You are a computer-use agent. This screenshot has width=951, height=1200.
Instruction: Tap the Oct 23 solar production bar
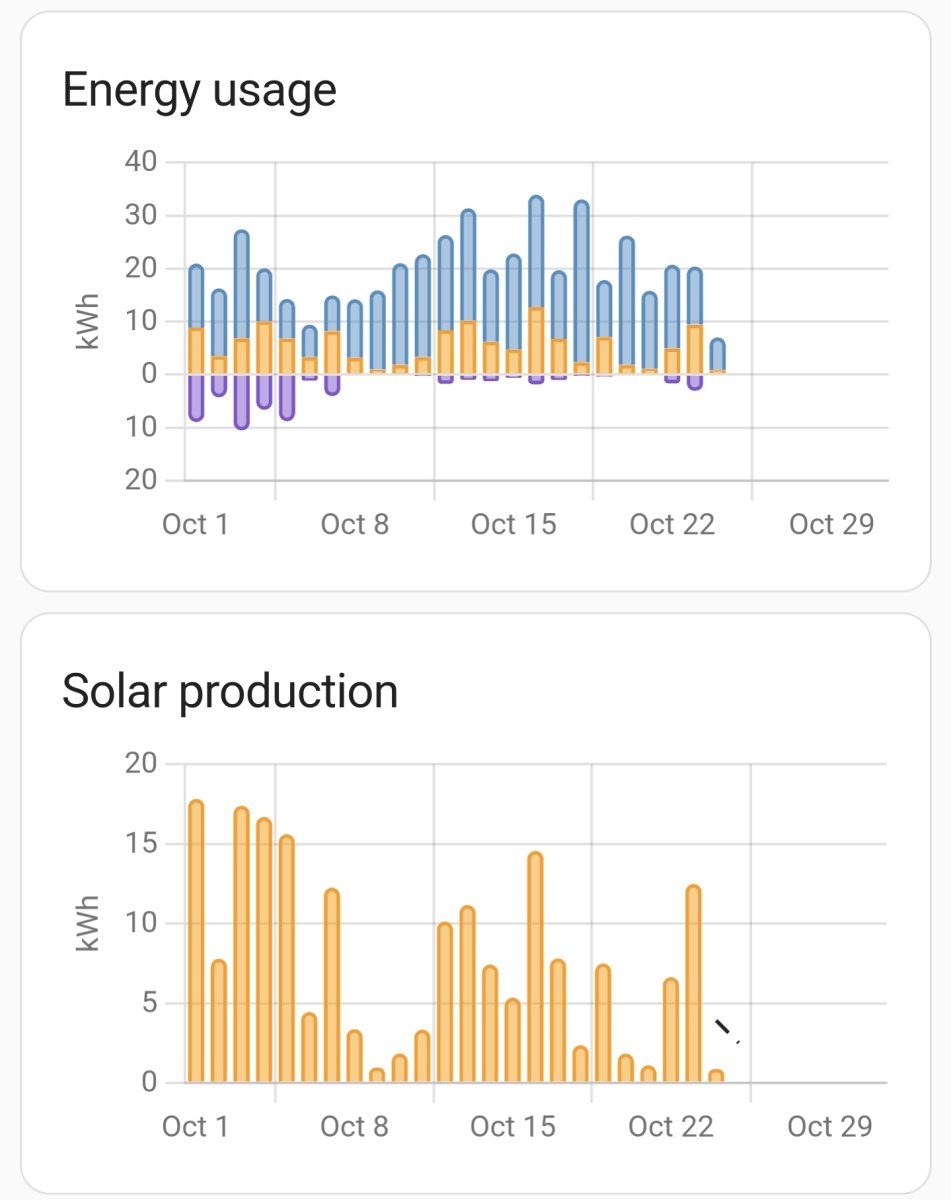coord(693,983)
